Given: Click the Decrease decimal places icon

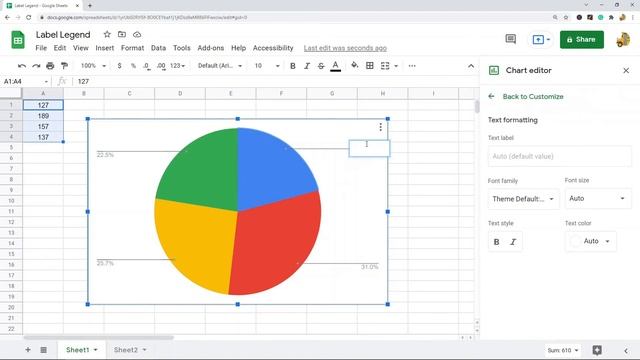Looking at the screenshot, I should coord(147,66).
